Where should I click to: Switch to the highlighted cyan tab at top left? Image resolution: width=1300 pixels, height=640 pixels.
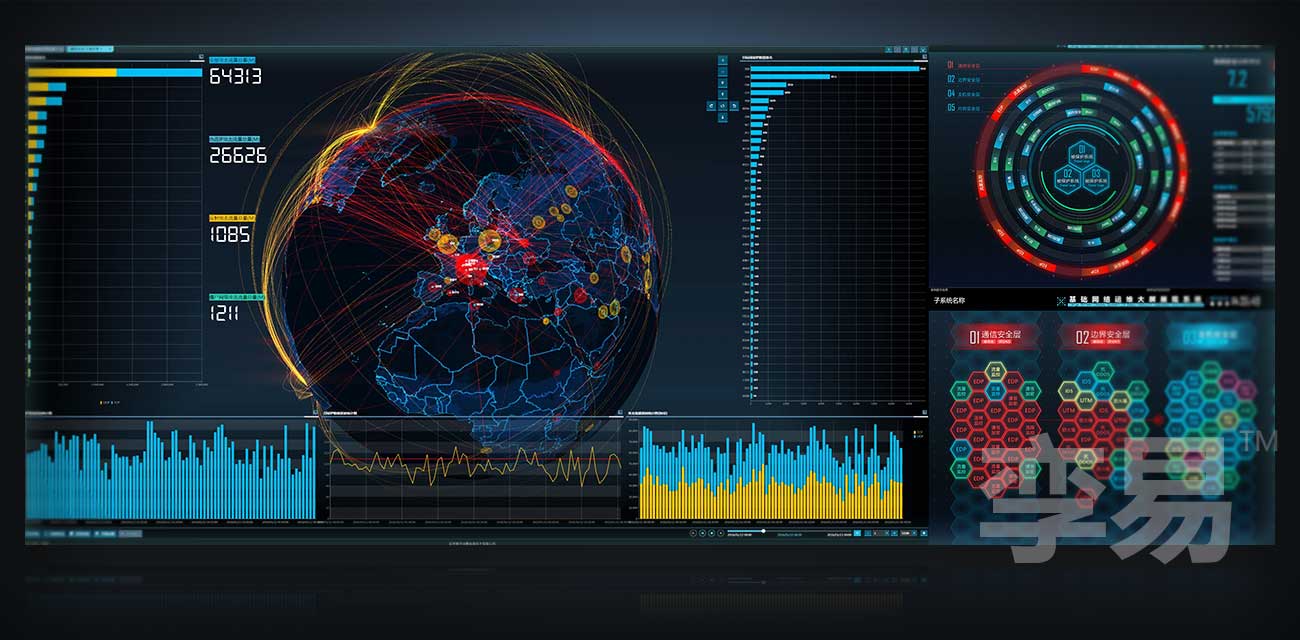[x=91, y=48]
